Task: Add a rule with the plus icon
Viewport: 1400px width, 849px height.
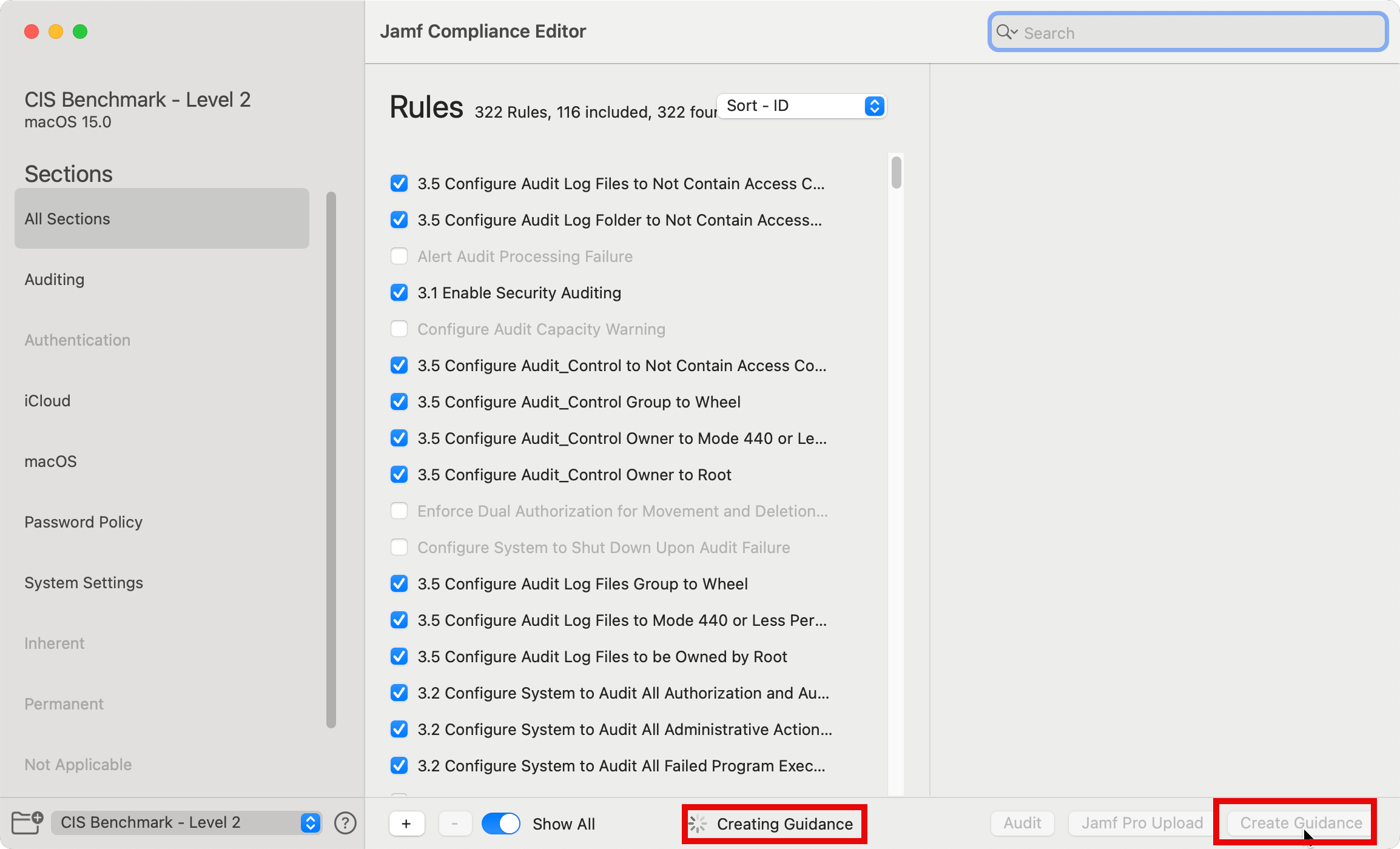Action: (406, 824)
